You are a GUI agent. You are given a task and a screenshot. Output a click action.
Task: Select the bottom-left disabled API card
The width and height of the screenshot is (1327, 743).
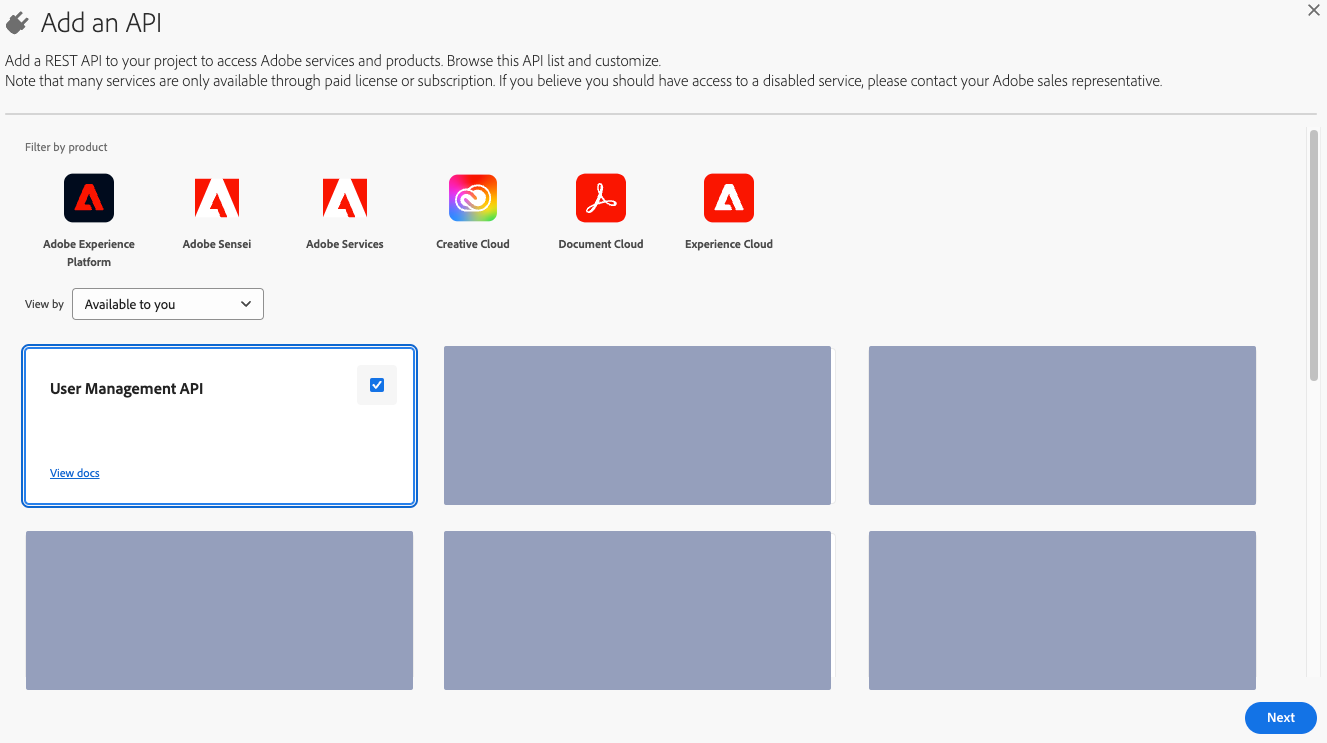(x=219, y=610)
